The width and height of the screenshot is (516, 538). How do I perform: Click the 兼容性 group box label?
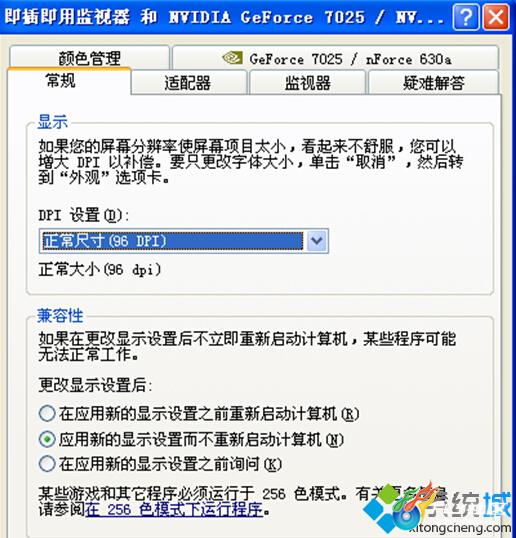60,315
